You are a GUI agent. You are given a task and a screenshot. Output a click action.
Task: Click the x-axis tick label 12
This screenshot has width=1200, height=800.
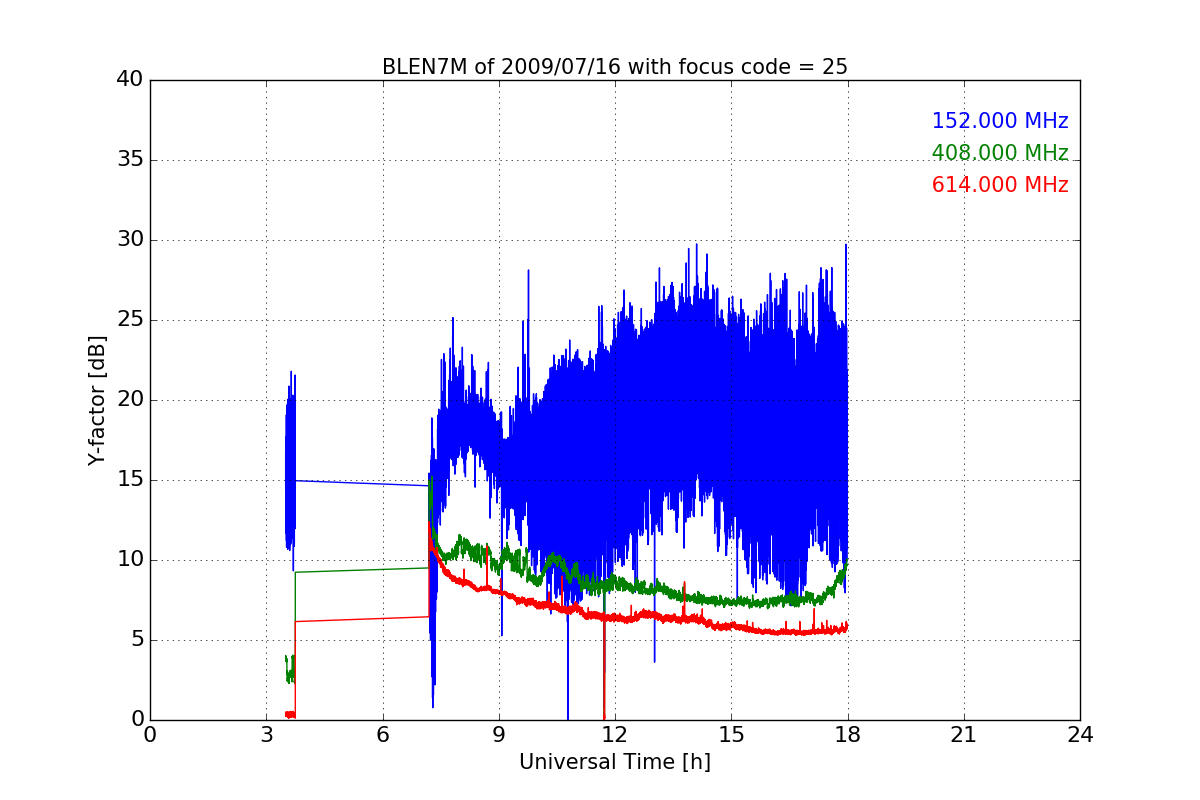point(615,735)
